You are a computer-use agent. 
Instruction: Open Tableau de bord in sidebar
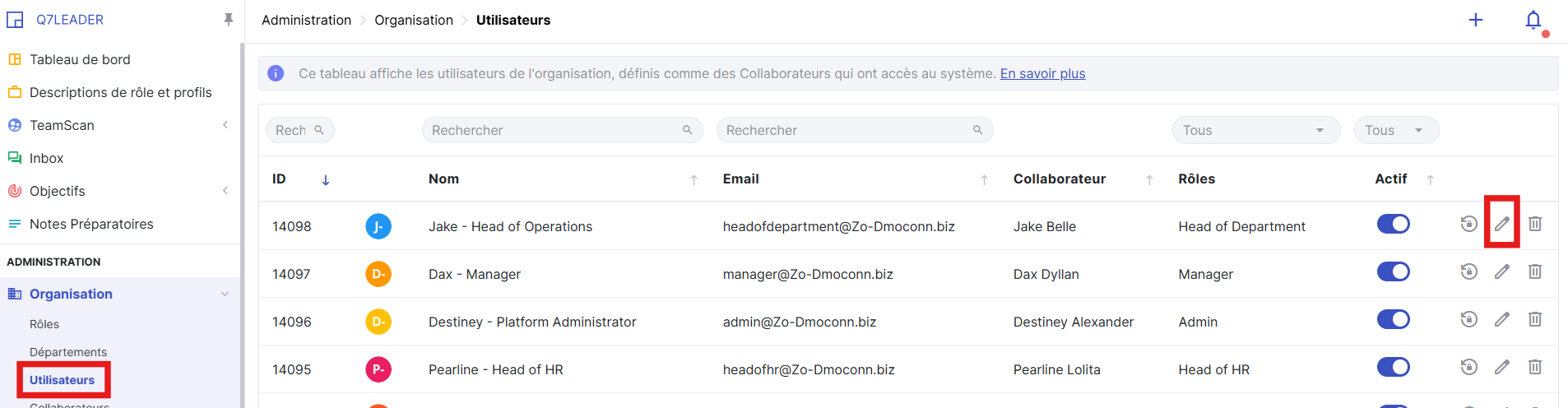point(80,59)
